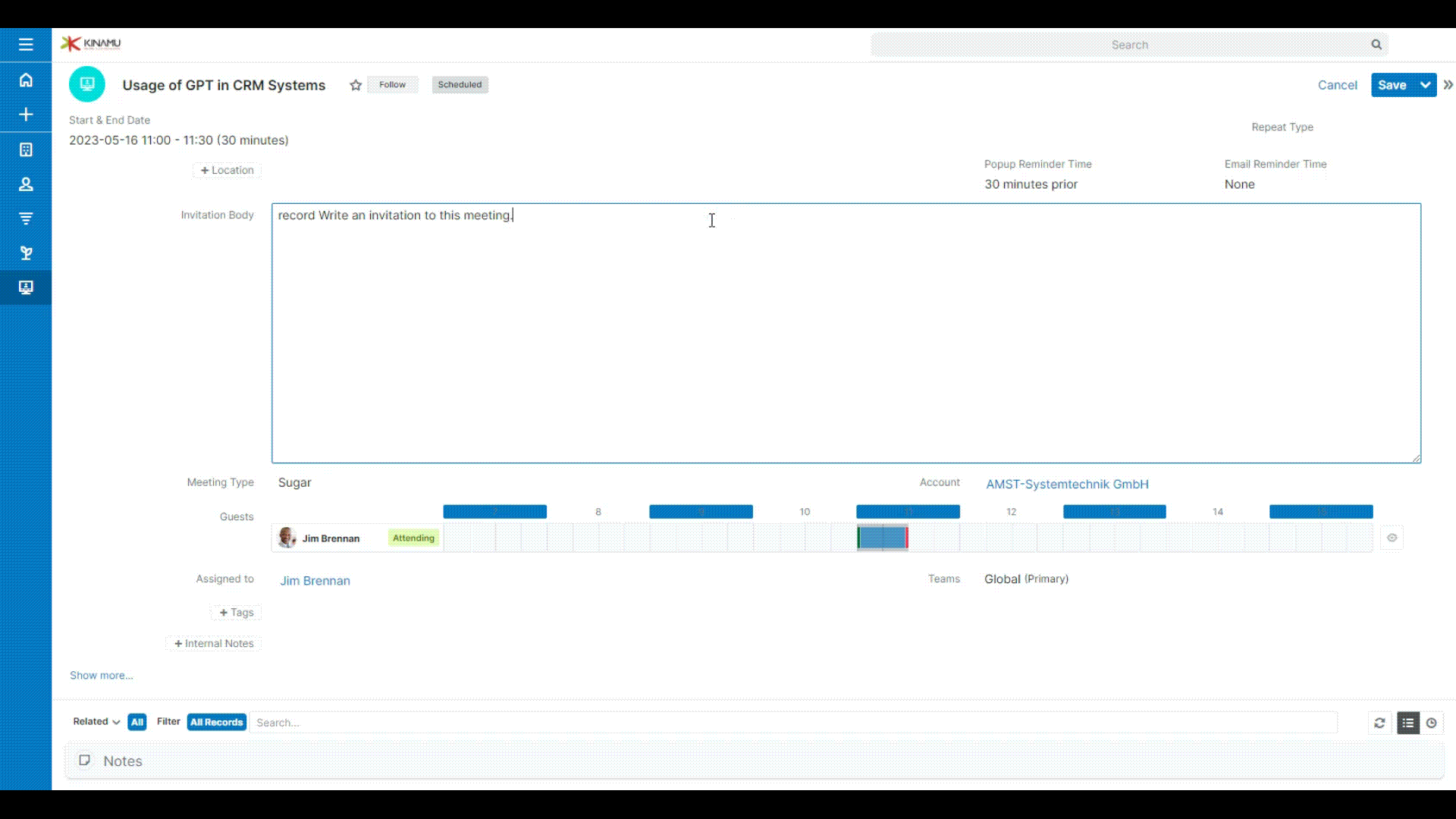
Task: Click into Invitation Body text area
Action: [x=846, y=334]
